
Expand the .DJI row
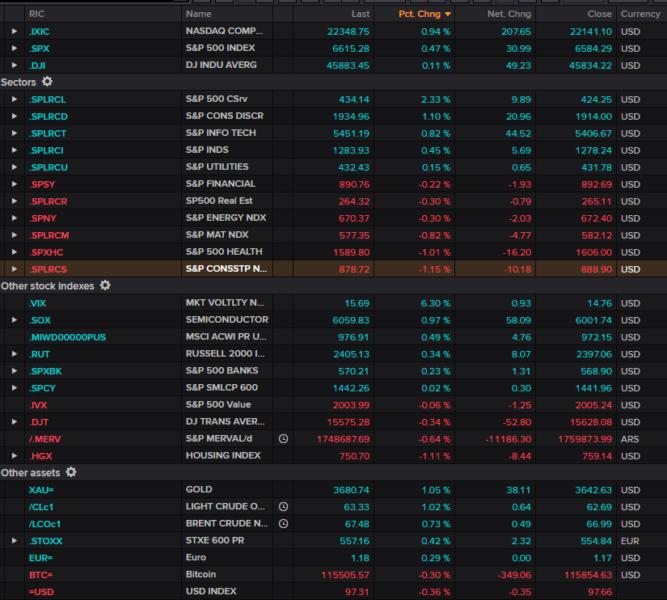14,65
